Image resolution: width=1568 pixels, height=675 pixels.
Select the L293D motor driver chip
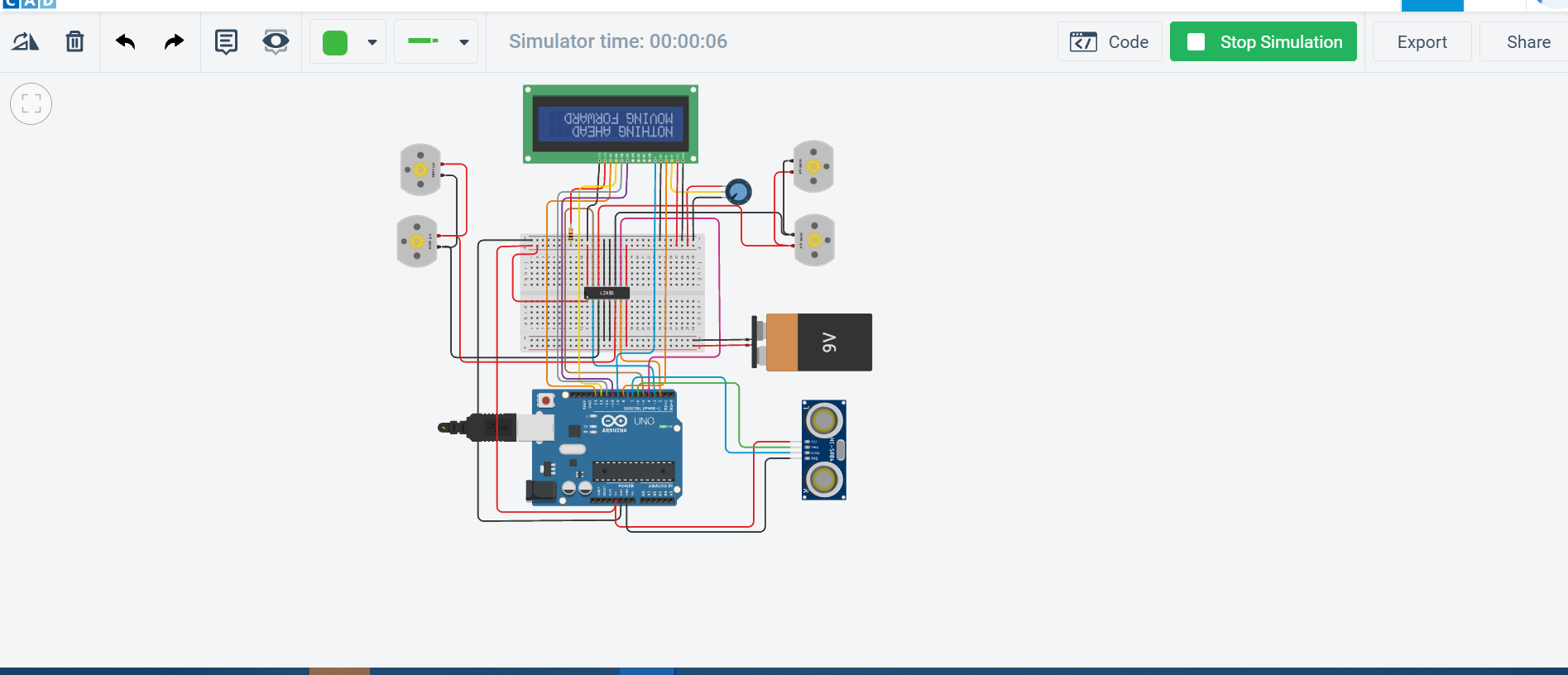pyautogui.click(x=607, y=293)
